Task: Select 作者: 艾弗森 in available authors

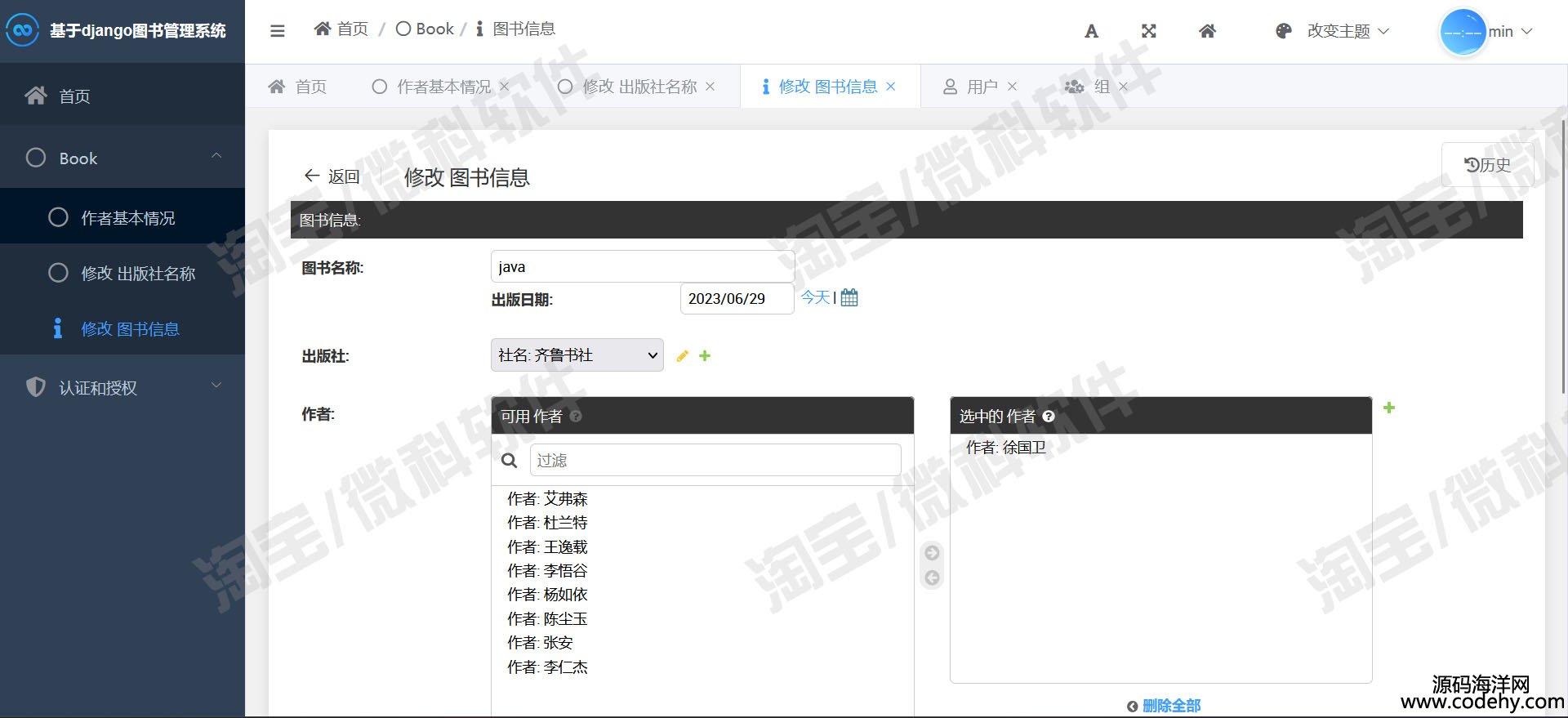Action: pyautogui.click(x=547, y=499)
